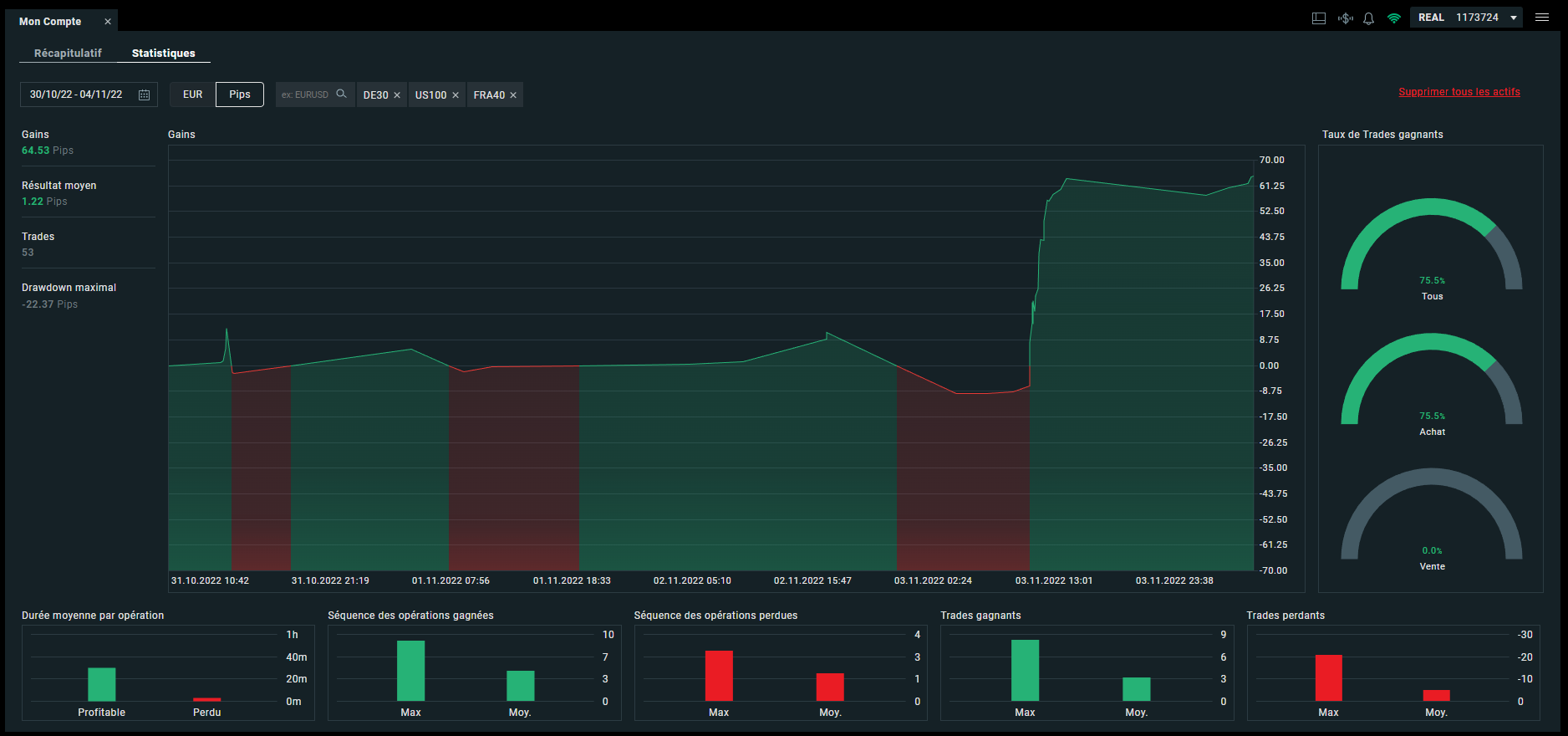Image resolution: width=1568 pixels, height=736 pixels.
Task: Open the 30/10/22 - 04/11/22 date range selector
Action: point(89,95)
